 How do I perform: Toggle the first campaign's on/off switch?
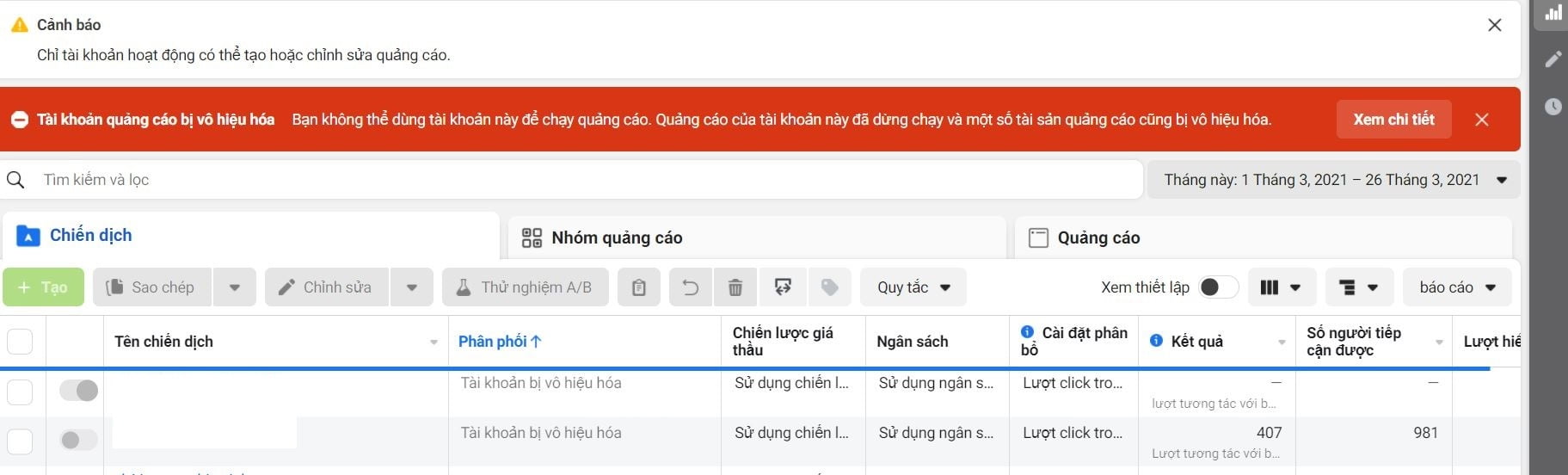(78, 391)
